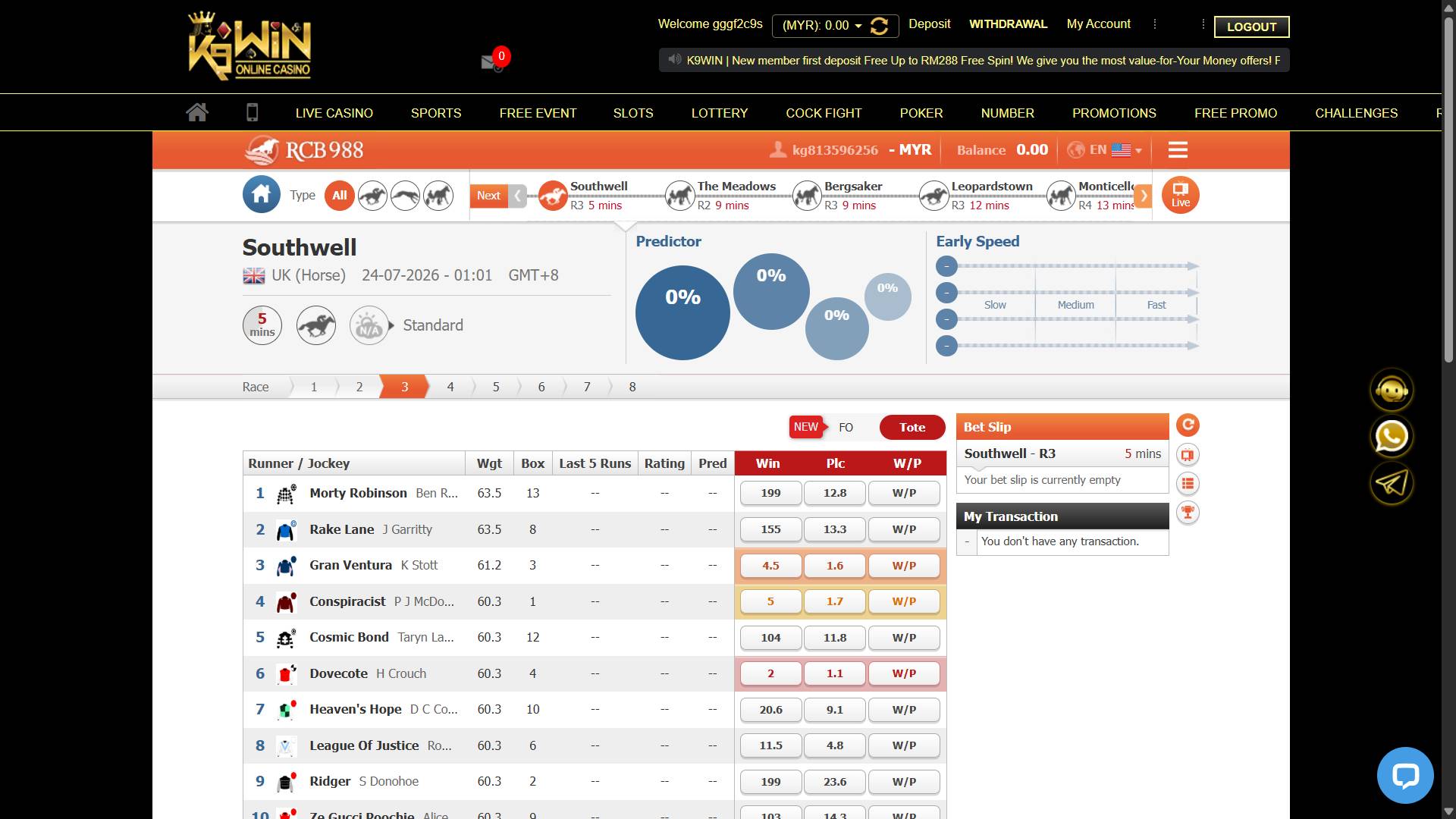
Task: Click the fourth Early Speed slider handle
Action: (946, 346)
